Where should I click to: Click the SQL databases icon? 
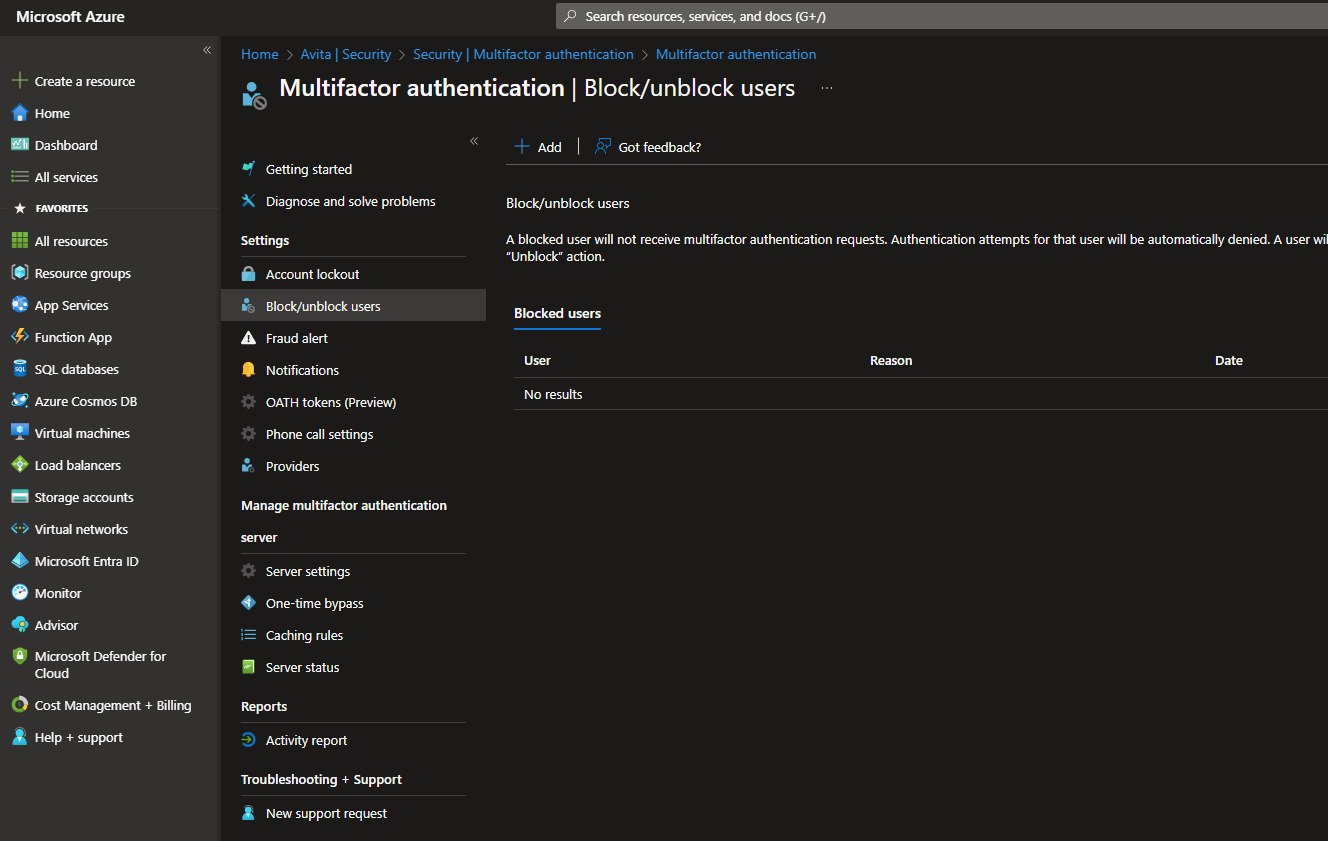(19, 369)
